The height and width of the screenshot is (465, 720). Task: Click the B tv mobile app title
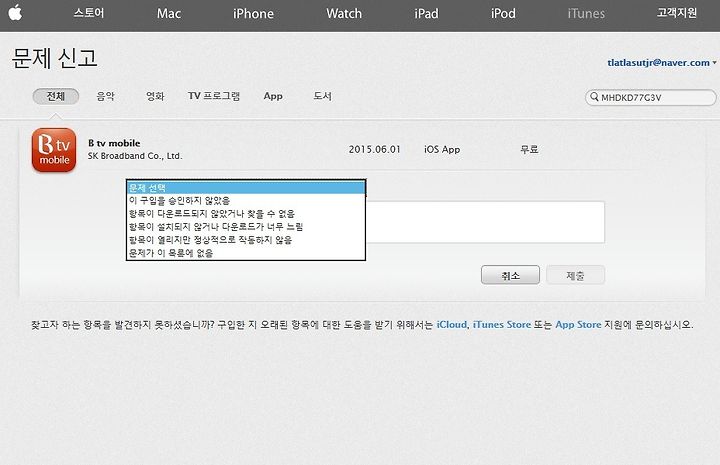coord(114,143)
